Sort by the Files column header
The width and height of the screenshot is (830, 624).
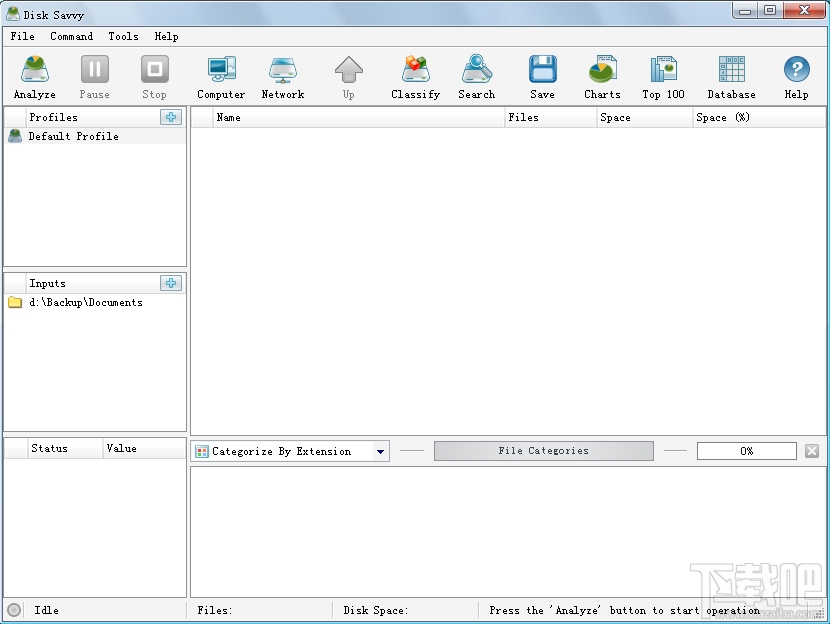(x=551, y=117)
